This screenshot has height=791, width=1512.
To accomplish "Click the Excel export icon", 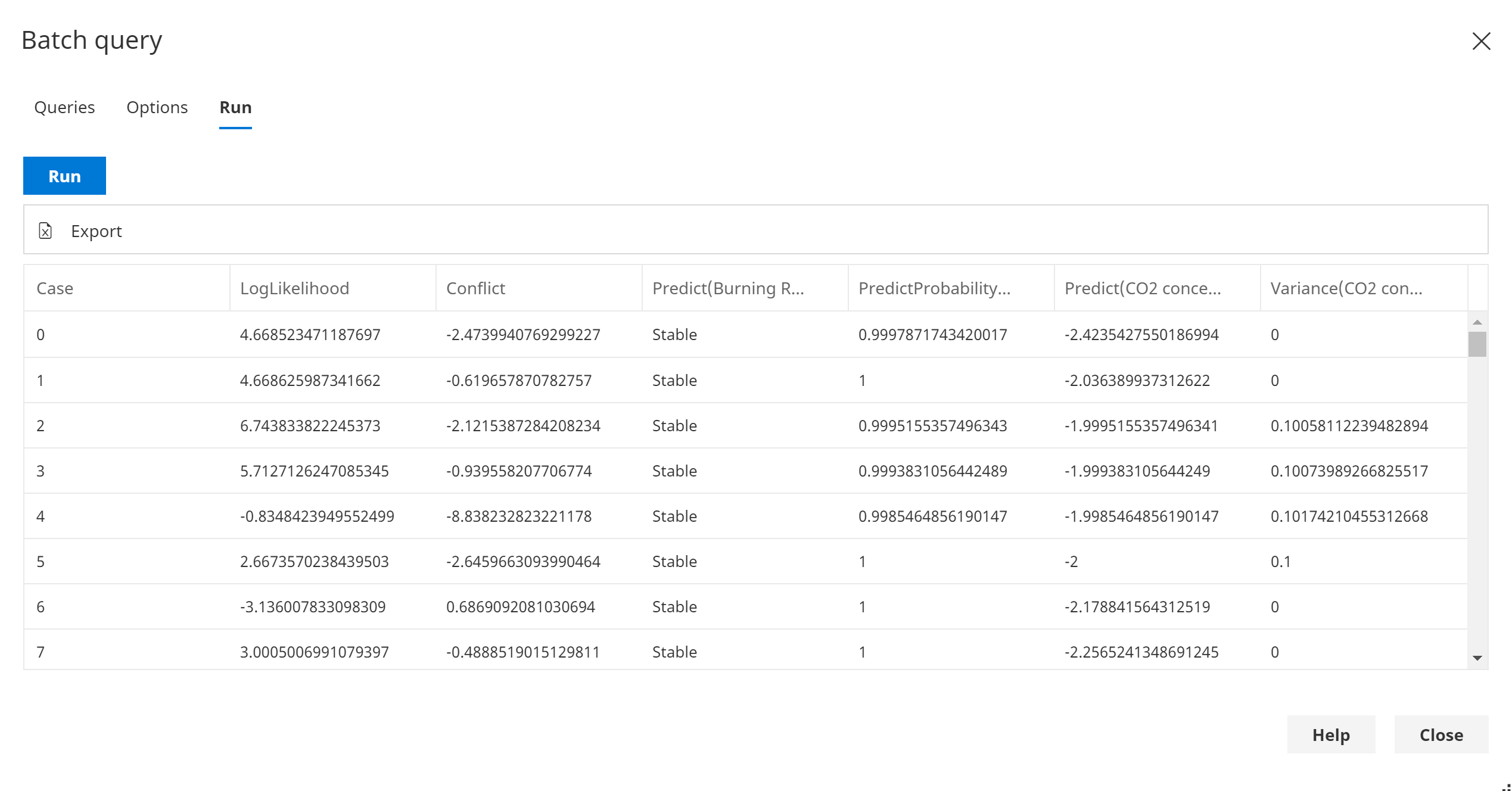I will click(x=45, y=231).
